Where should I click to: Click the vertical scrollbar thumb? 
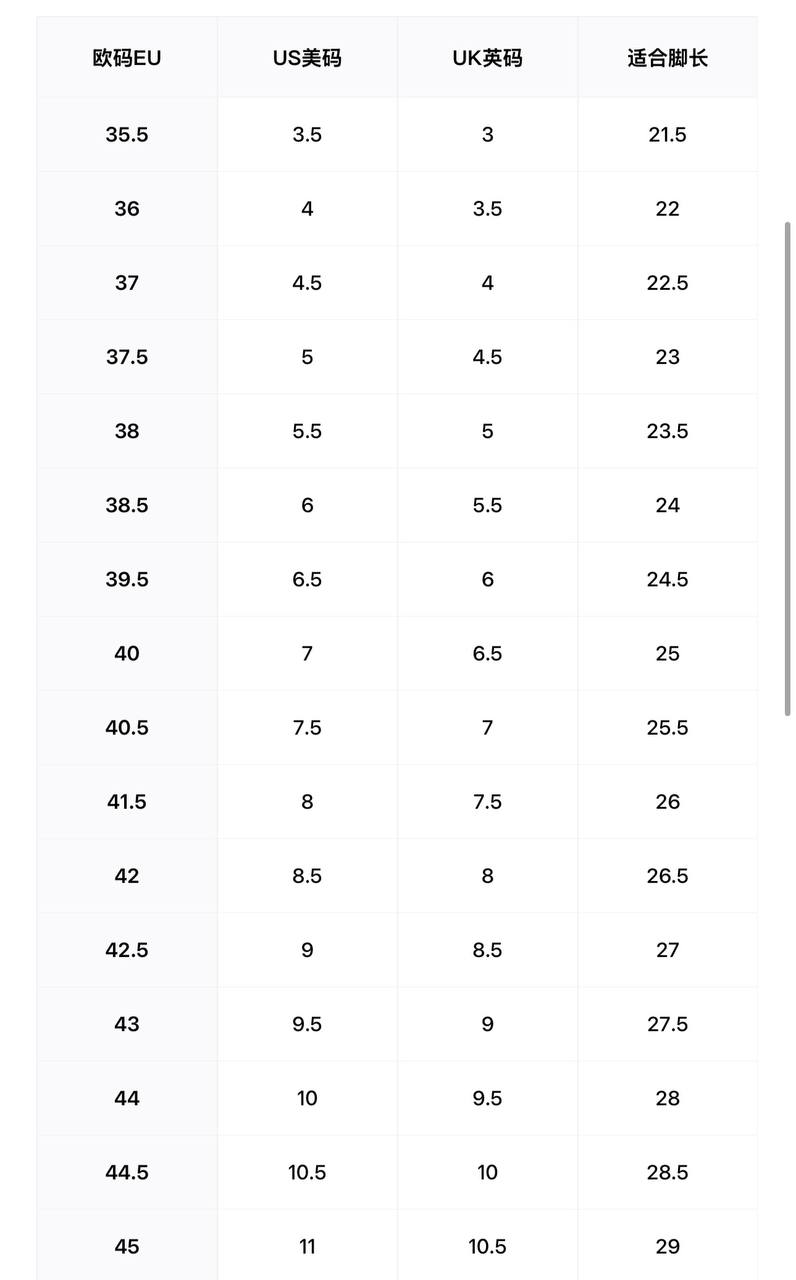point(788,468)
